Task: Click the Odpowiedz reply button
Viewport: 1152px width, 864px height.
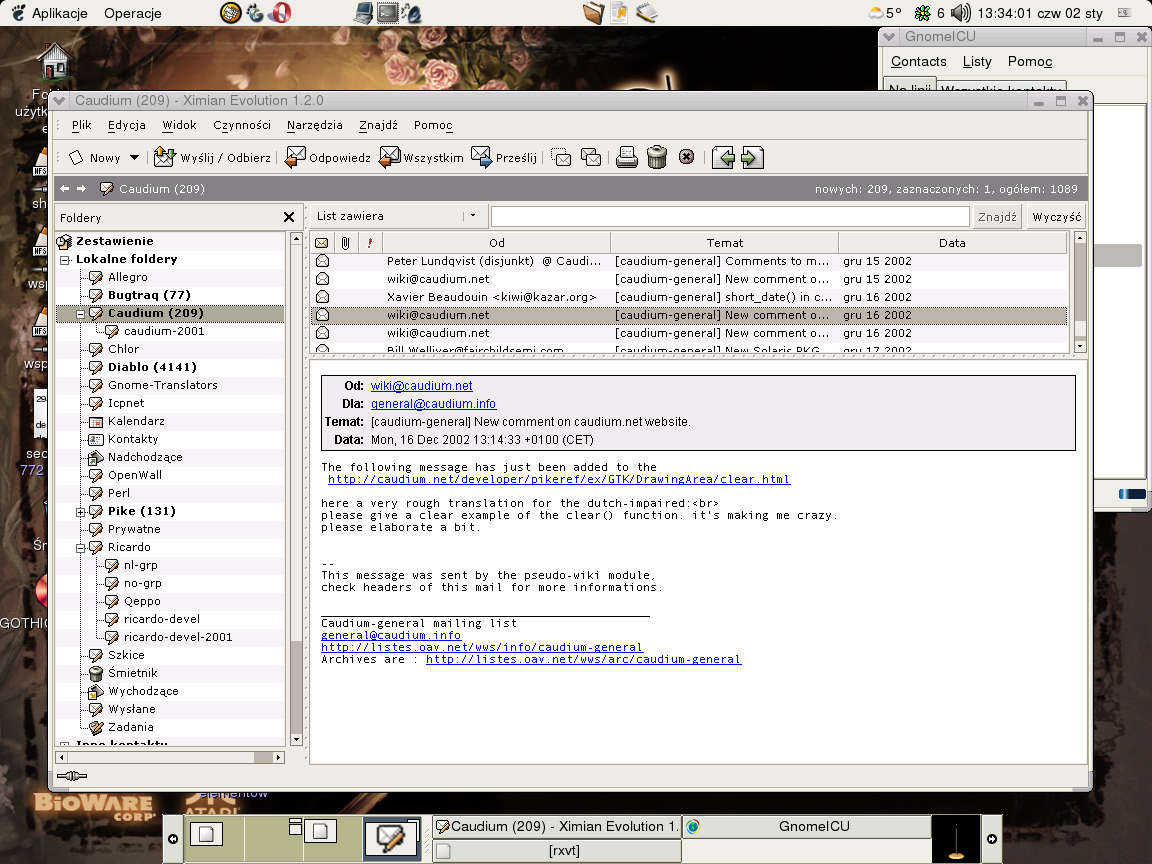Action: (328, 157)
